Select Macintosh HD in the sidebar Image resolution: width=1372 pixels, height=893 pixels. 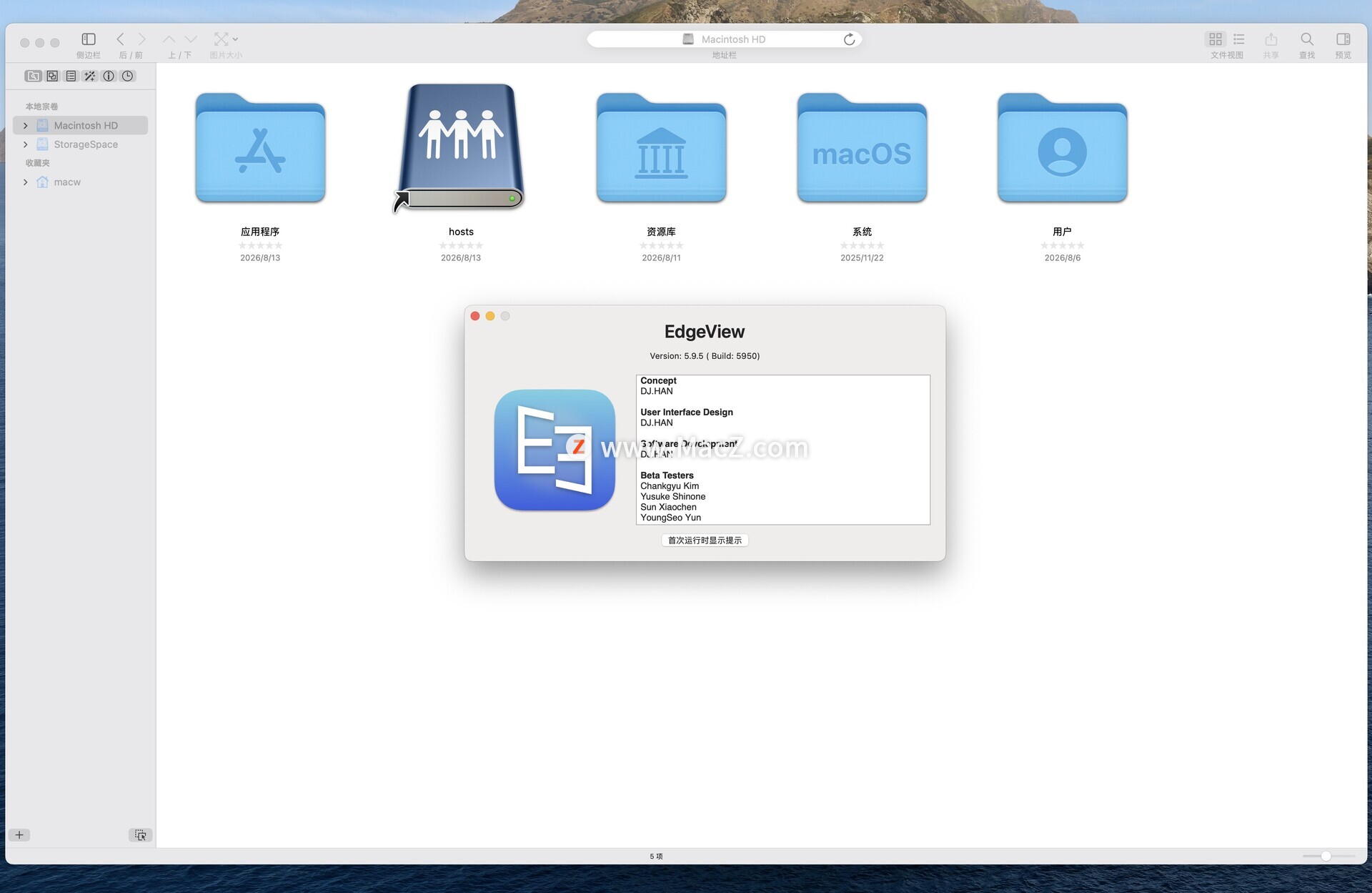point(81,125)
